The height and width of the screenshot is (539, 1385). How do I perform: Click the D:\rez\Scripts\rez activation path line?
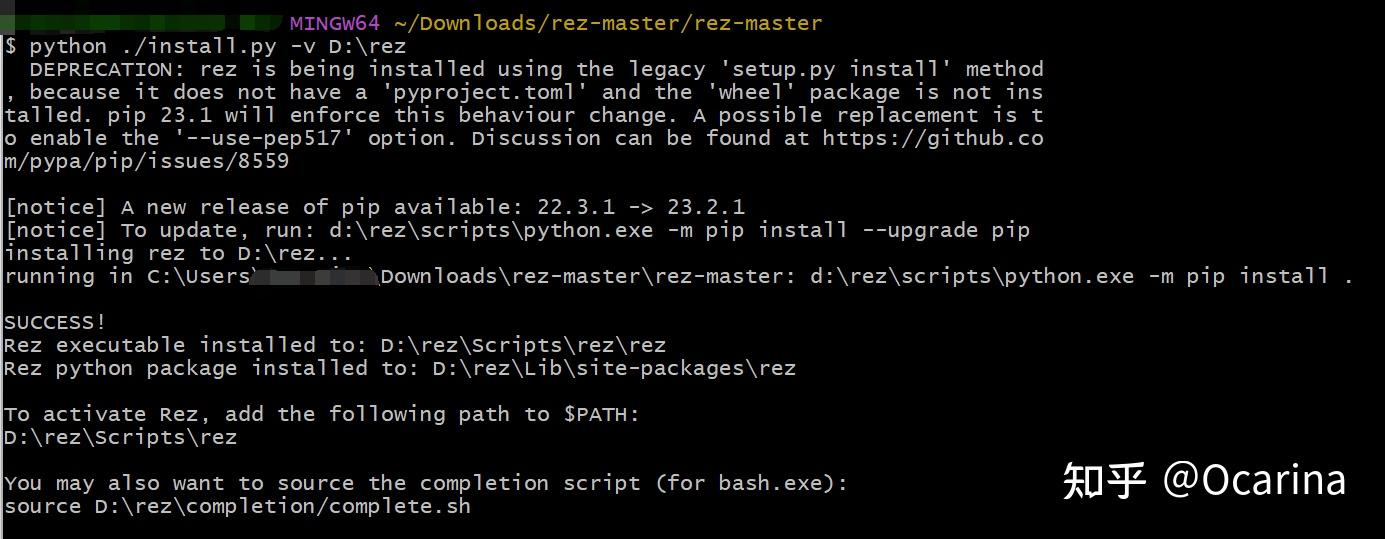pyautogui.click(x=121, y=437)
